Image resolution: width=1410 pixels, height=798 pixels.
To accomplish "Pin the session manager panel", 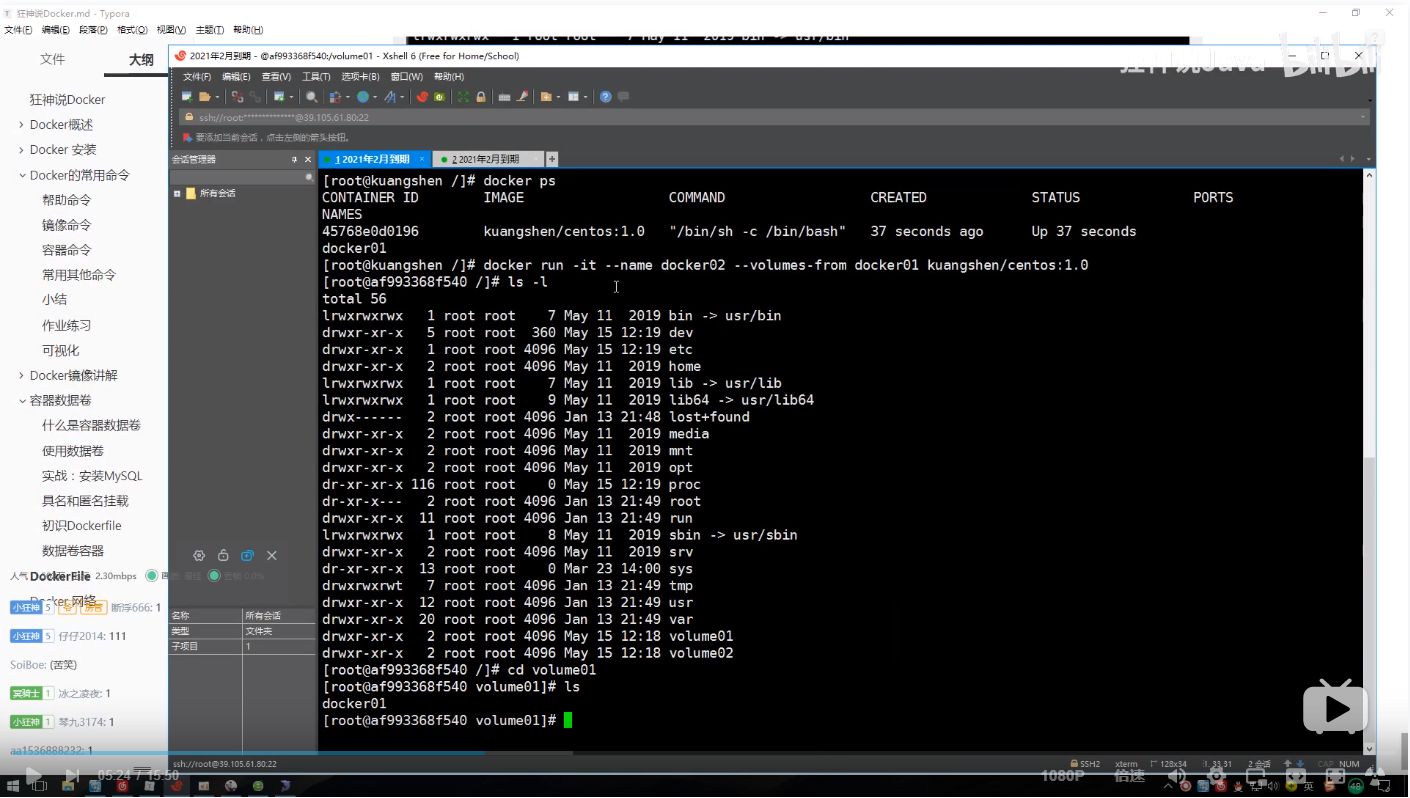I will point(294,159).
